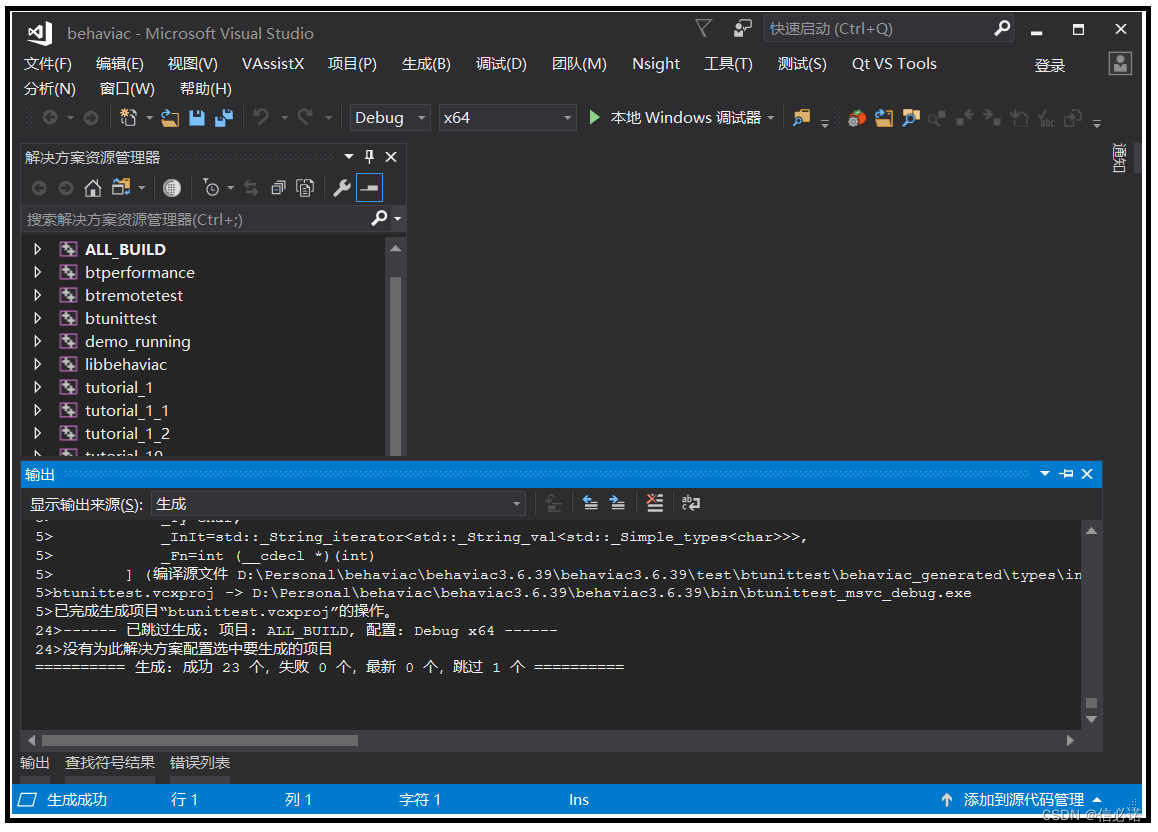Viewport: 1158px width, 832px height.
Task: Expand the btunittest project node
Action: click(38, 318)
